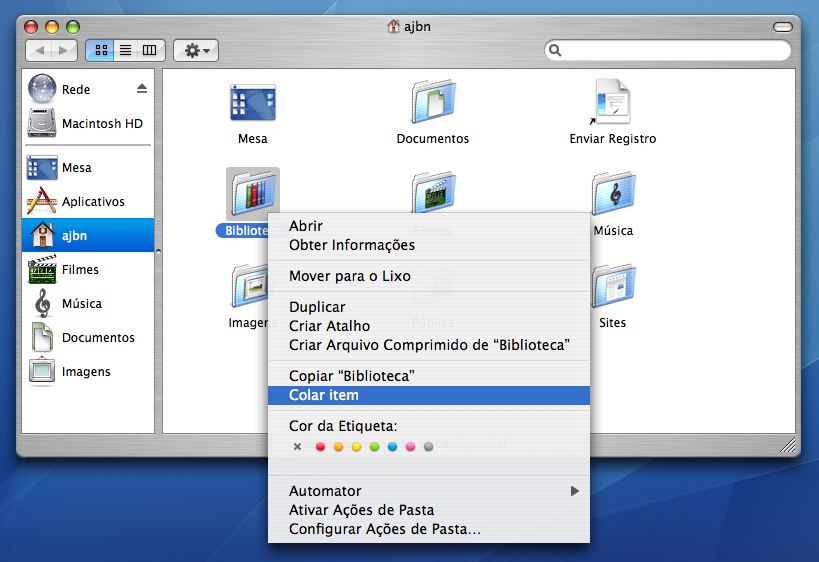Select Ativar Ações de Pasta
The width and height of the screenshot is (819, 562).
click(429, 510)
